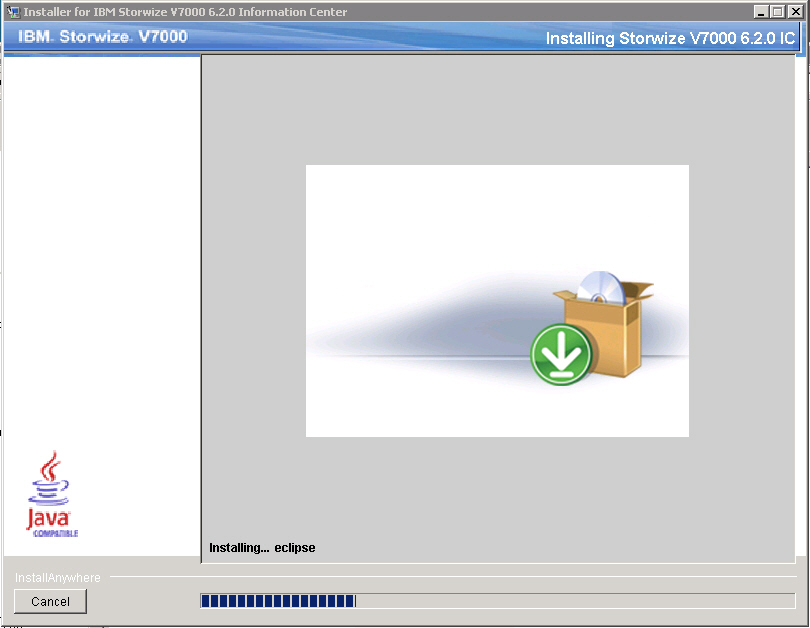Click the installation progress bar
Image resolution: width=810 pixels, height=628 pixels.
pos(497,601)
